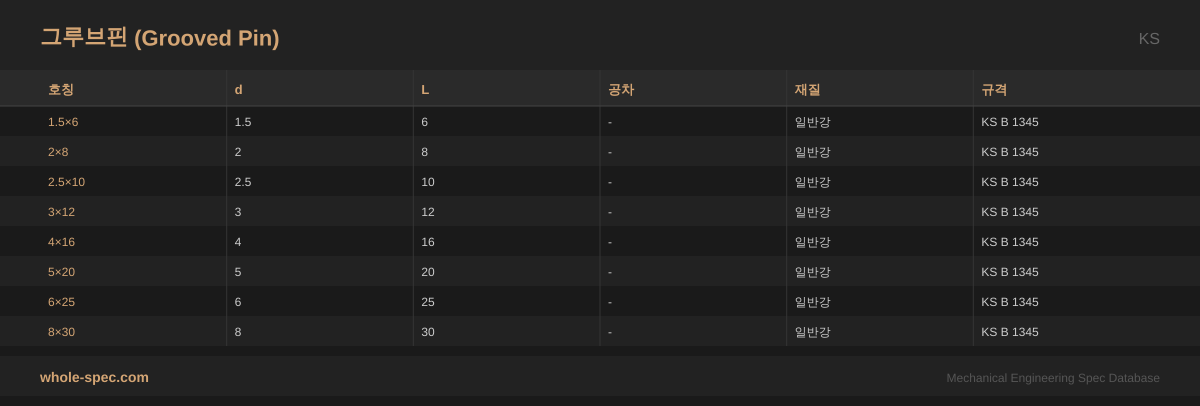Click the 그루브핀 (Grooved Pin) title

coord(160,38)
